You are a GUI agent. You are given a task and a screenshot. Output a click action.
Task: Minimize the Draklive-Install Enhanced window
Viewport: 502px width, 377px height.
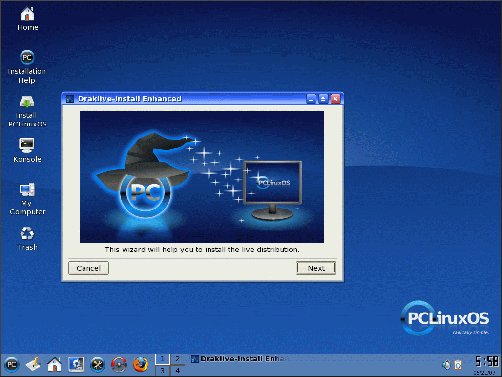pos(311,99)
